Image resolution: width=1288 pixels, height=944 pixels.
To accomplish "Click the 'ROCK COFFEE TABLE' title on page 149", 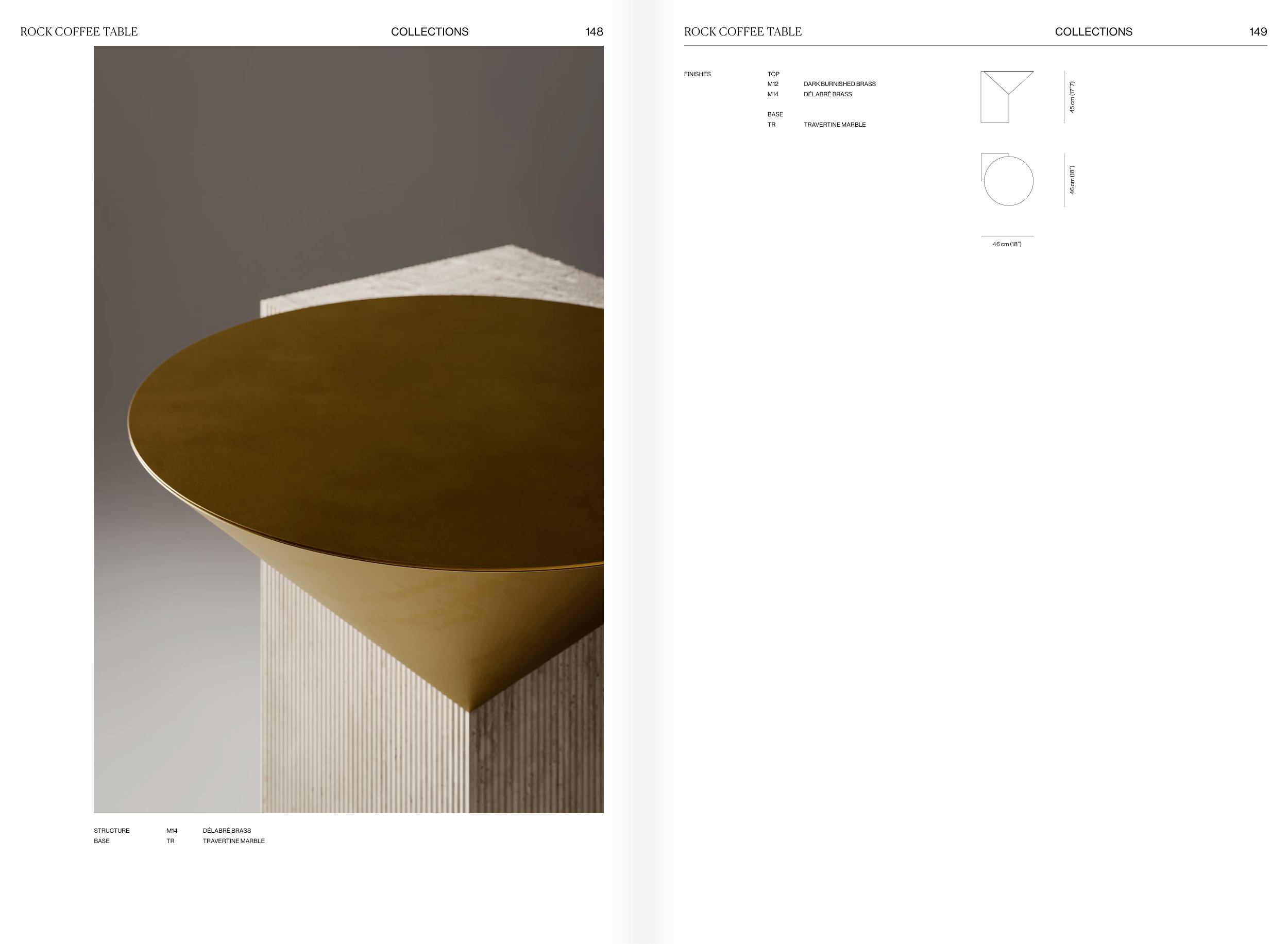I will click(x=742, y=32).
